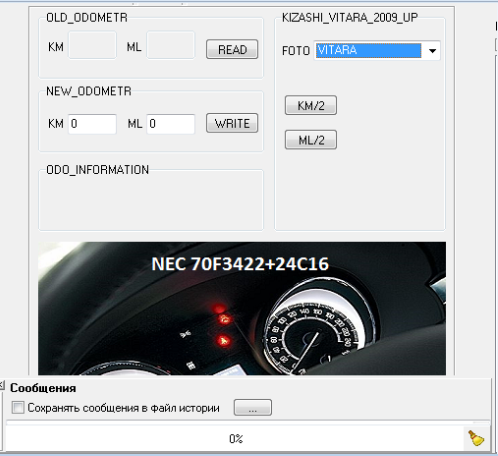498x456 pixels.
Task: Click the OLD_ODOMETR ML field
Action: [171, 46]
